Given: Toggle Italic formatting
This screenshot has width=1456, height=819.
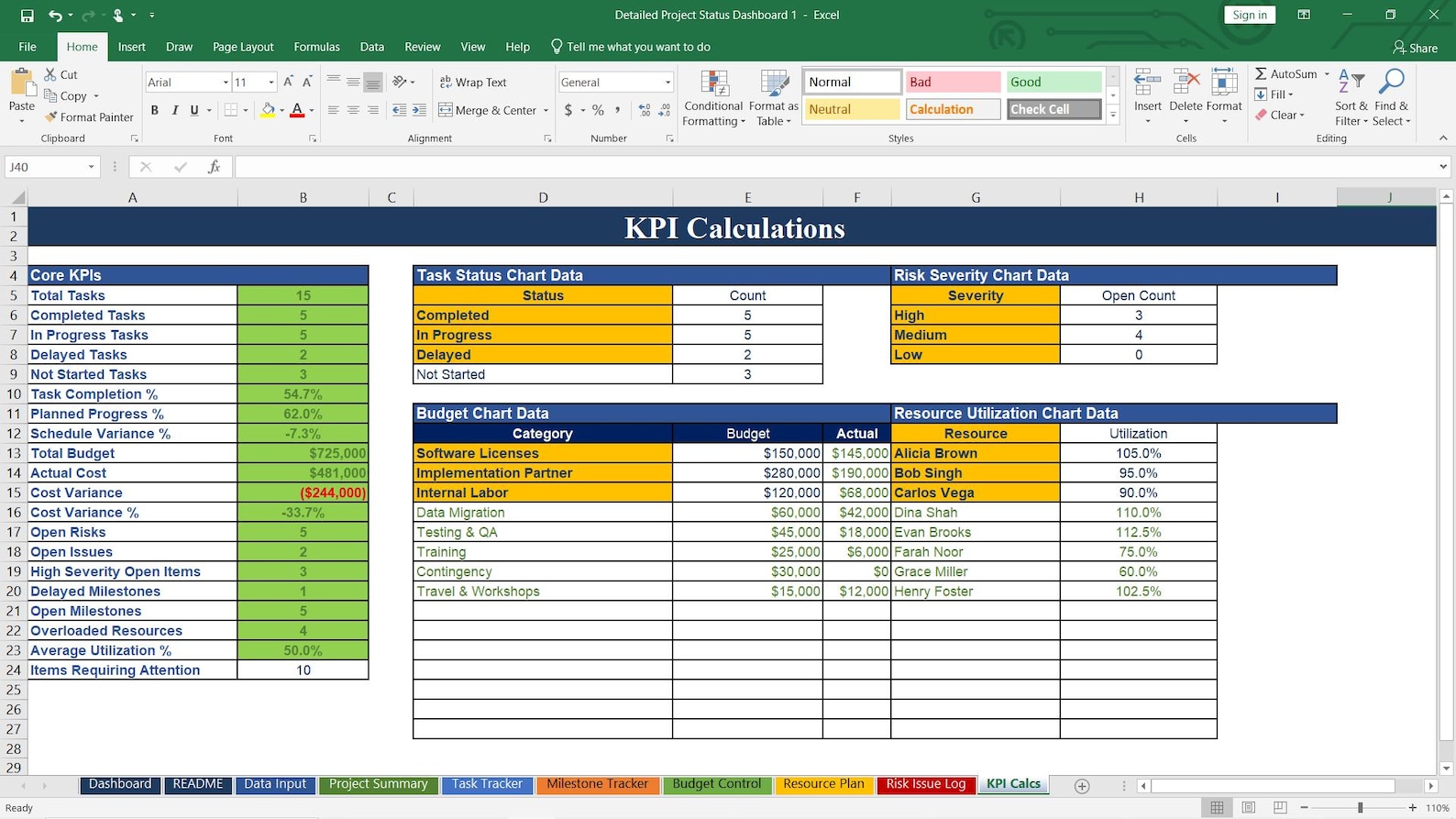Looking at the screenshot, I should click(174, 110).
